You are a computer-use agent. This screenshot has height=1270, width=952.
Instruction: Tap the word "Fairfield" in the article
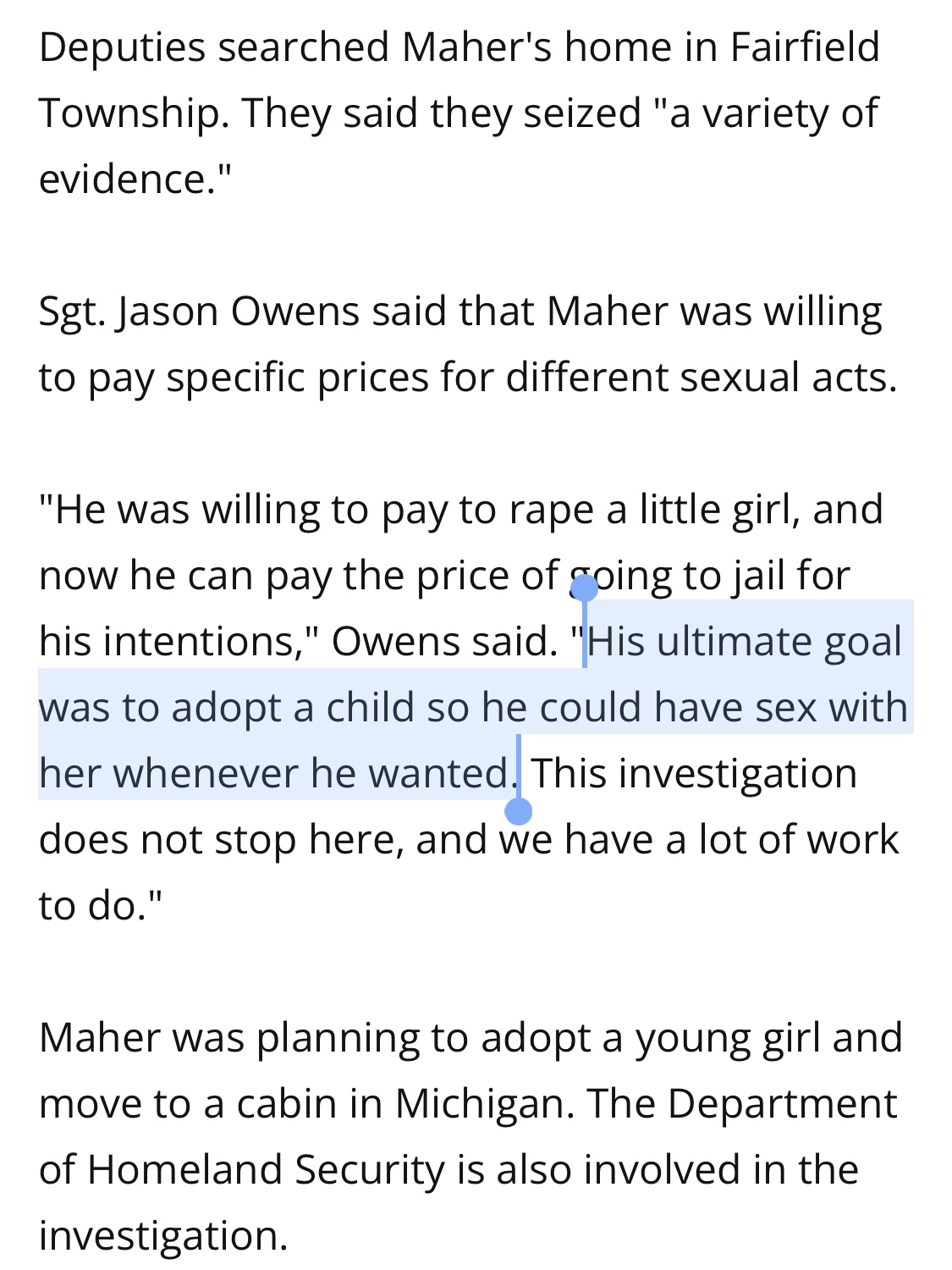tap(804, 47)
